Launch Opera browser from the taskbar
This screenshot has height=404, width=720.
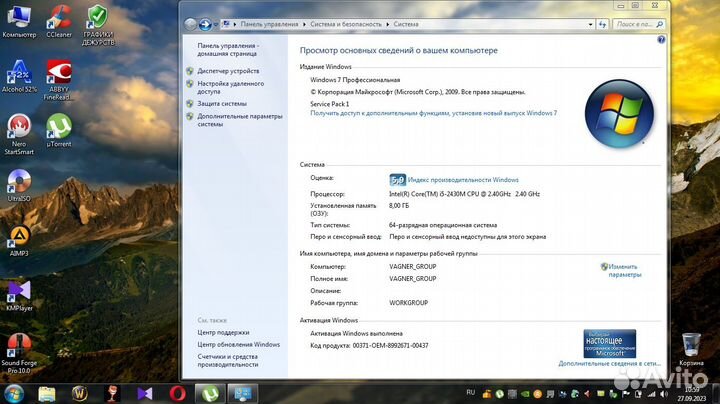(178, 394)
